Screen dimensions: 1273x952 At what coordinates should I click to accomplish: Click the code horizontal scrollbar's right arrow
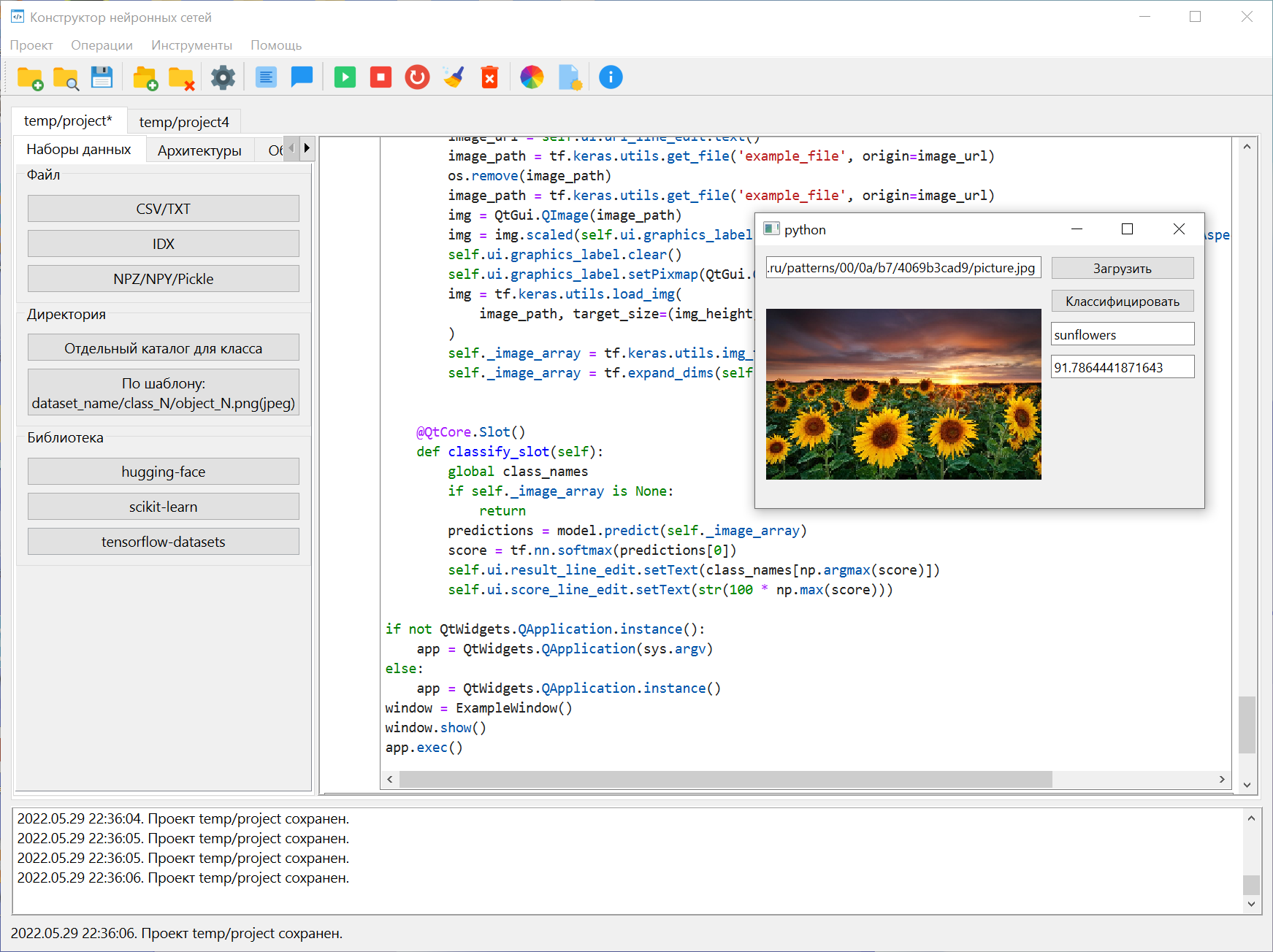coord(1222,780)
